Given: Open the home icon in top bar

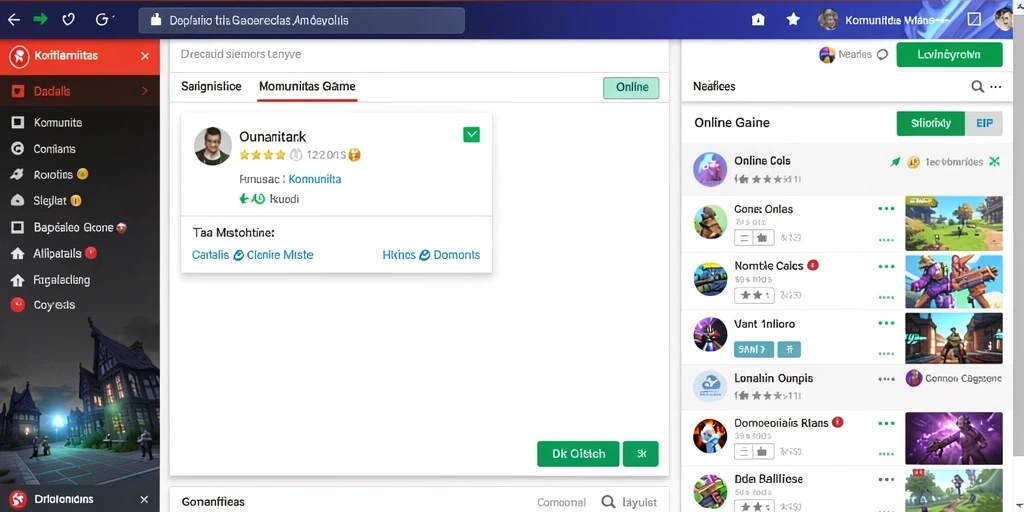Looking at the screenshot, I should coord(758,20).
